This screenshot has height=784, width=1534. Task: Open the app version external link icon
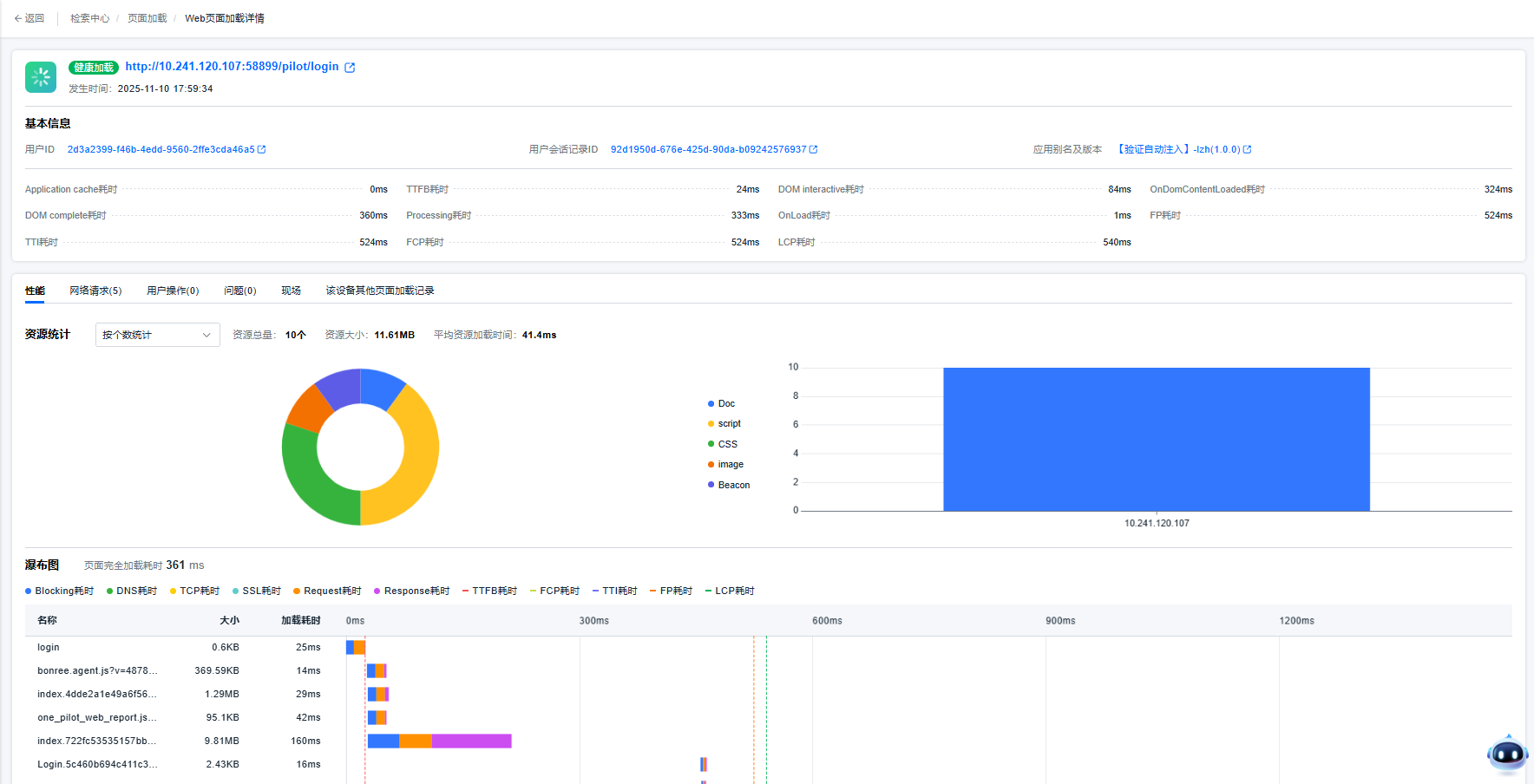(x=1247, y=149)
